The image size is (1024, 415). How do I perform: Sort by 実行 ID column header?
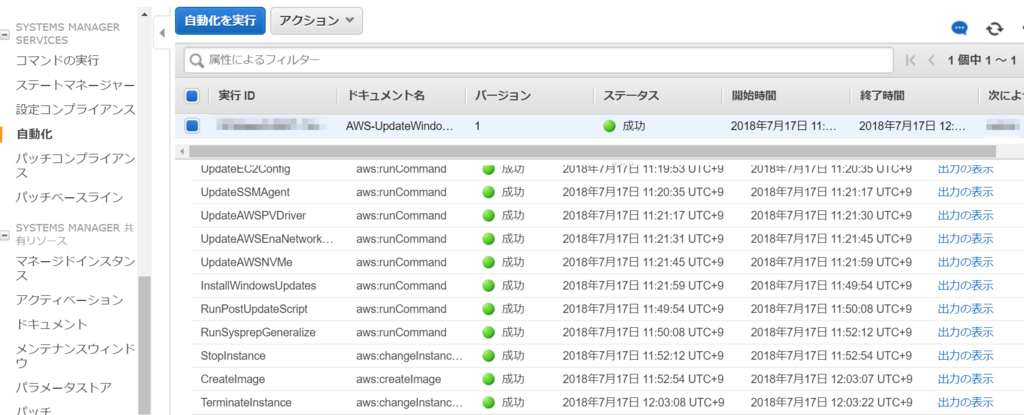pyautogui.click(x=237, y=96)
